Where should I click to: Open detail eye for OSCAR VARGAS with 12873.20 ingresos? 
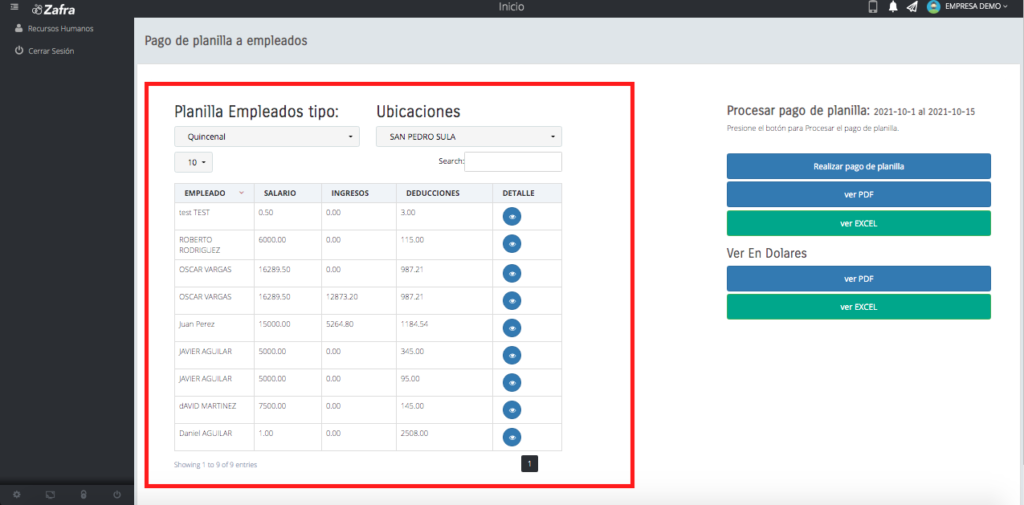[x=512, y=301]
